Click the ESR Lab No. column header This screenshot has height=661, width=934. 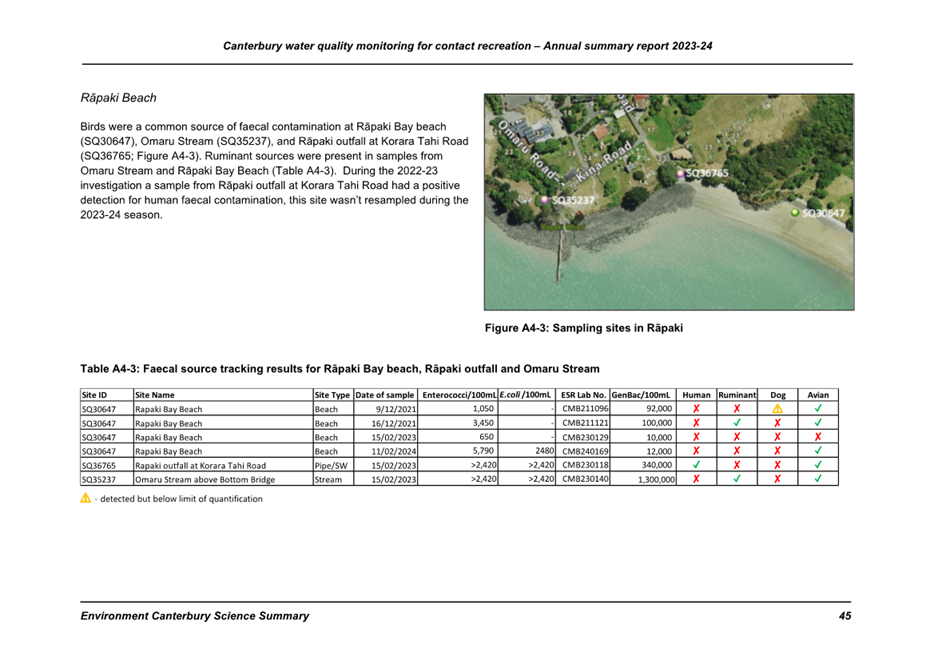coord(583,395)
